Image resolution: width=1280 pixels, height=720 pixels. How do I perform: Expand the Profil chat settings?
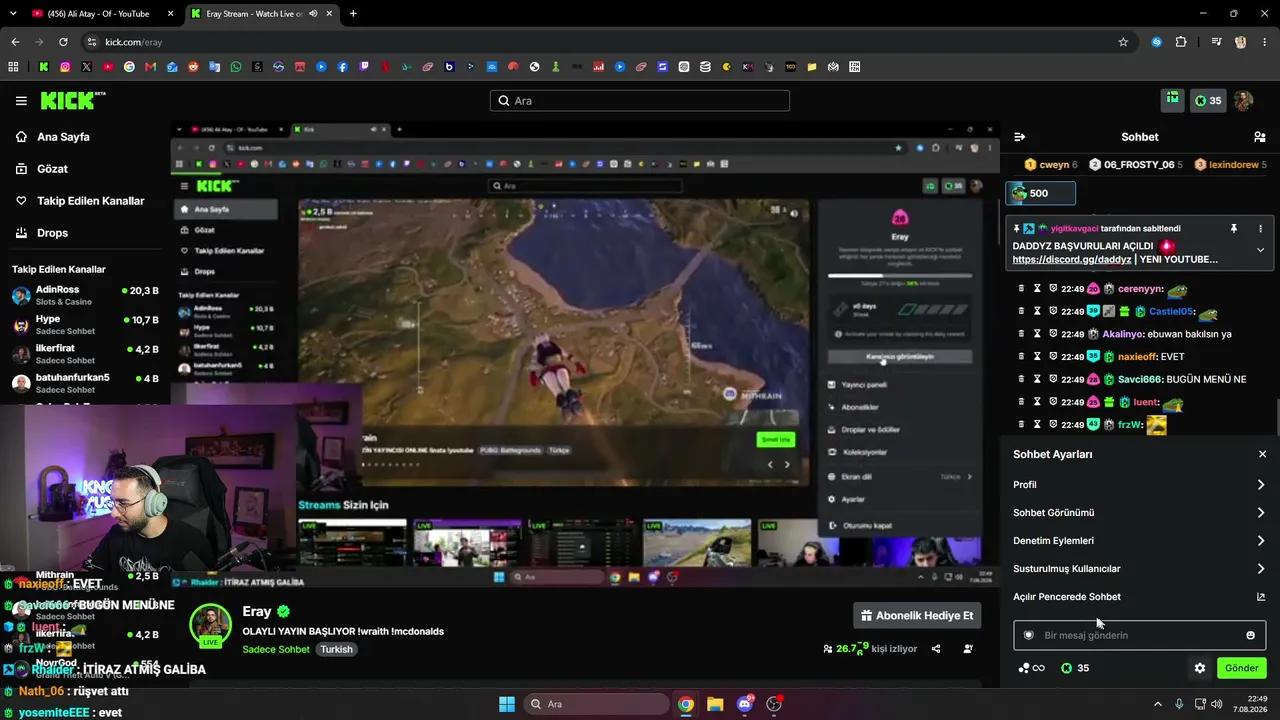coord(1140,485)
